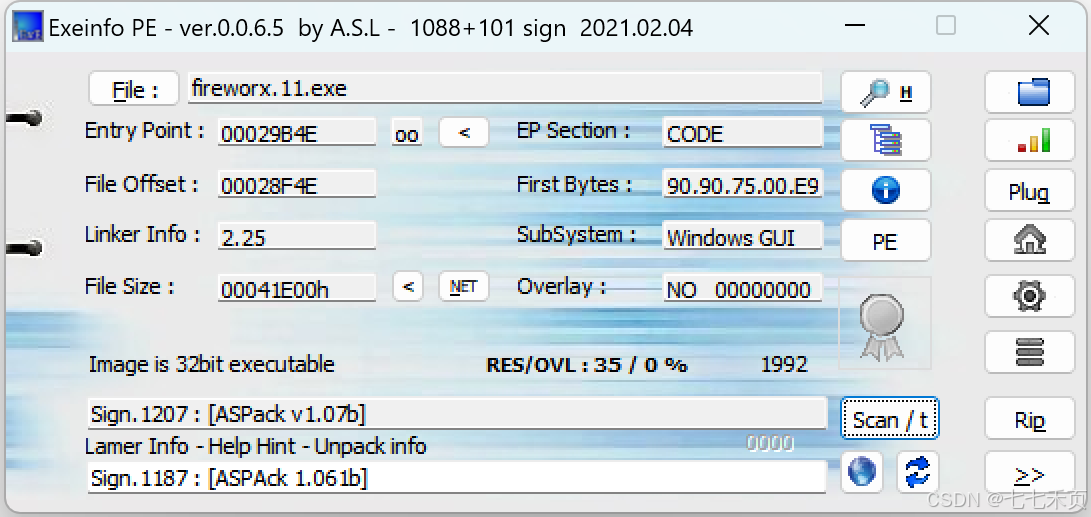
Task: Click the File : button
Action: (x=136, y=89)
